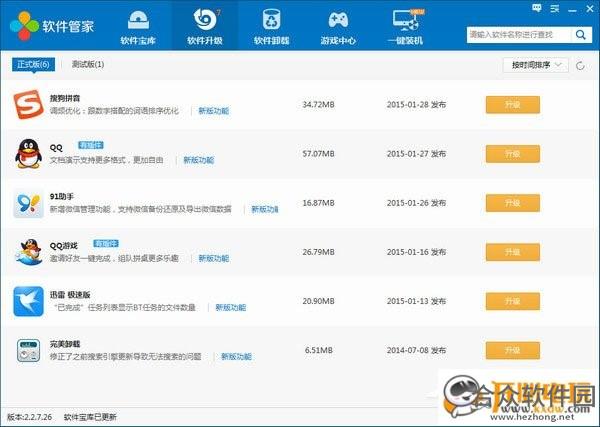Switch to 测试版(1) tab
The width and height of the screenshot is (600, 427).
[x=88, y=64]
